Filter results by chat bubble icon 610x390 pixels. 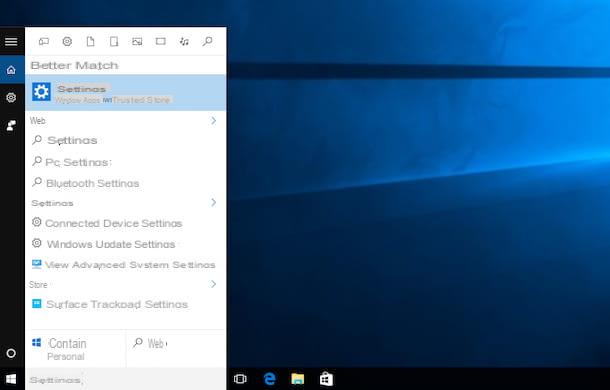44,41
